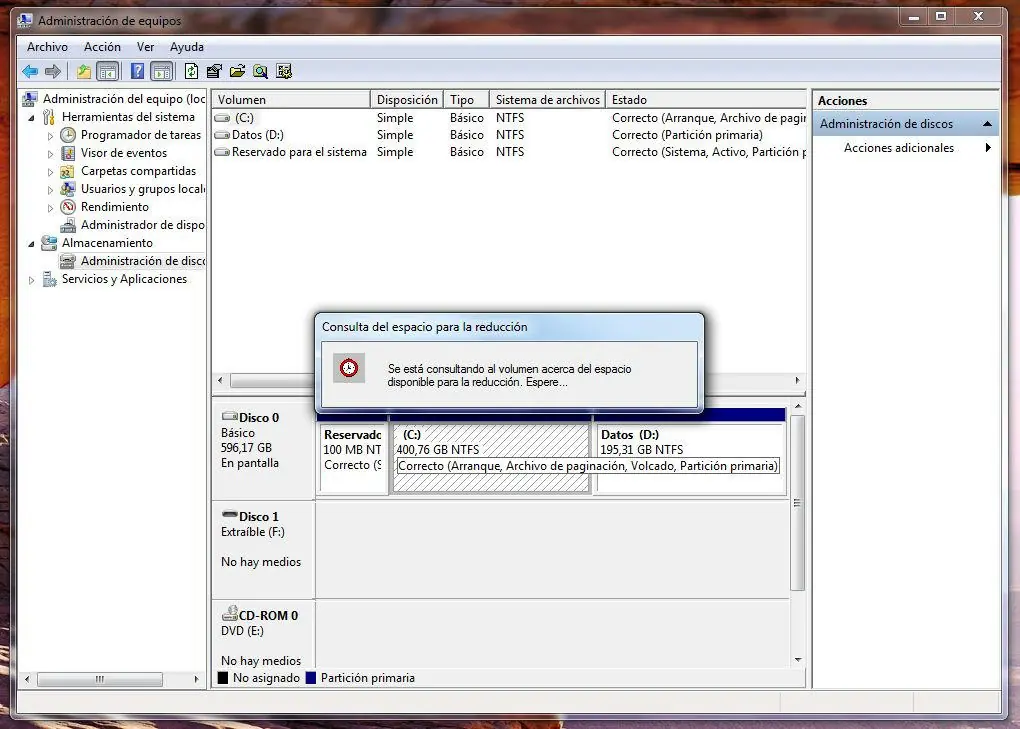The height and width of the screenshot is (729, 1020).
Task: Select Visor de eventos in the tree
Action: [x=123, y=153]
